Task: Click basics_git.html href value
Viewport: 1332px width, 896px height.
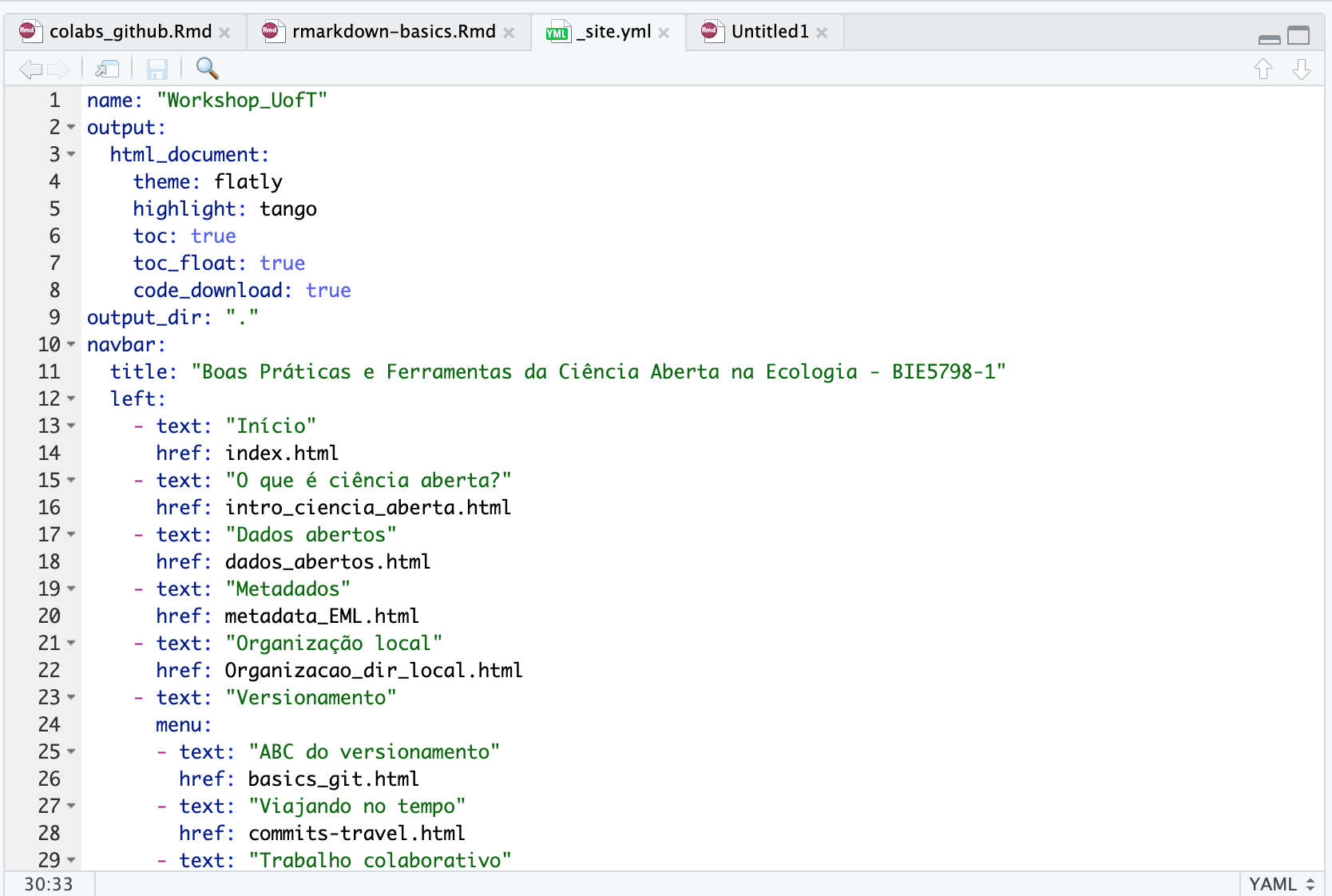Action: pos(334,779)
